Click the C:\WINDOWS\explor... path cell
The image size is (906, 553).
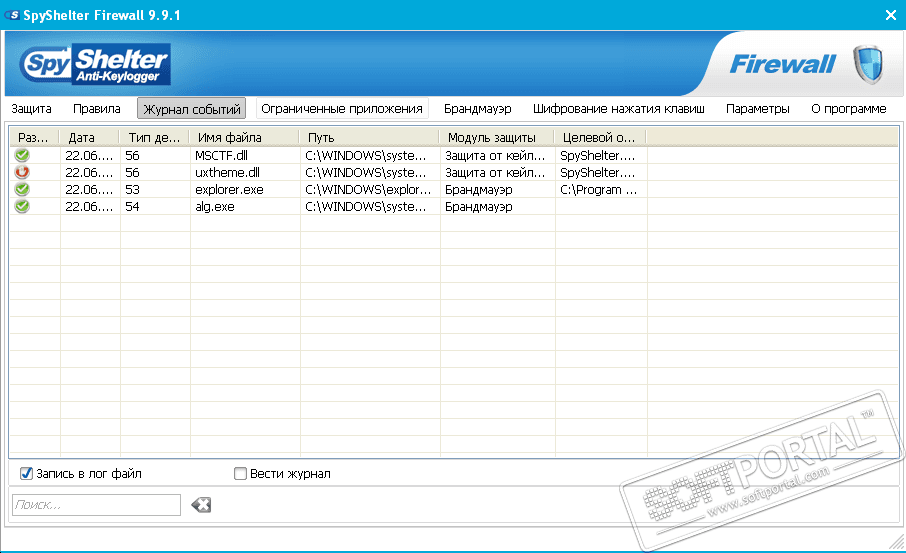pyautogui.click(x=370, y=190)
